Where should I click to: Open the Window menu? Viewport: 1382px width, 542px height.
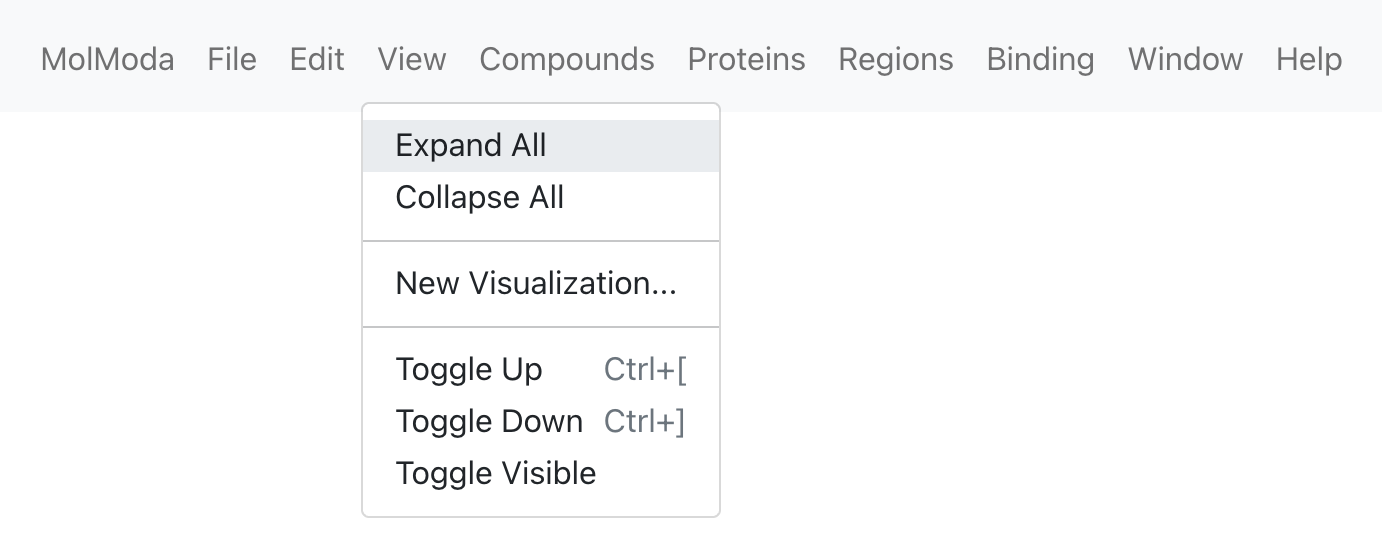pyautogui.click(x=1185, y=60)
